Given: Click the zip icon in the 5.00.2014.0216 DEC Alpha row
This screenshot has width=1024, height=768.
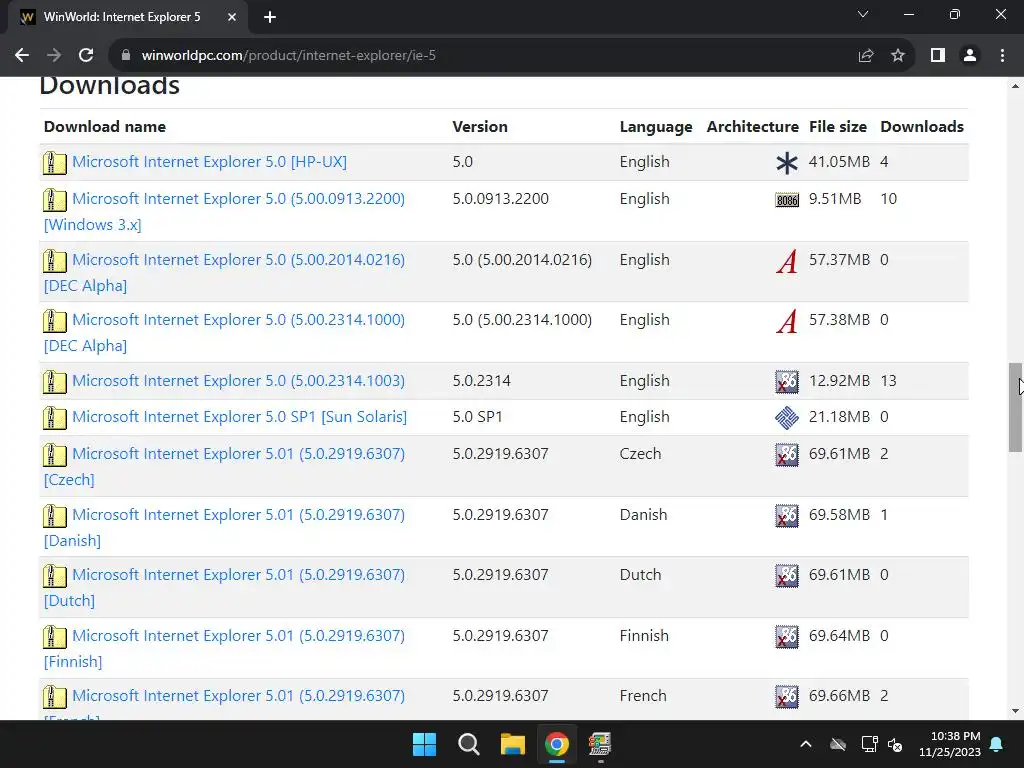Looking at the screenshot, I should pos(55,261).
